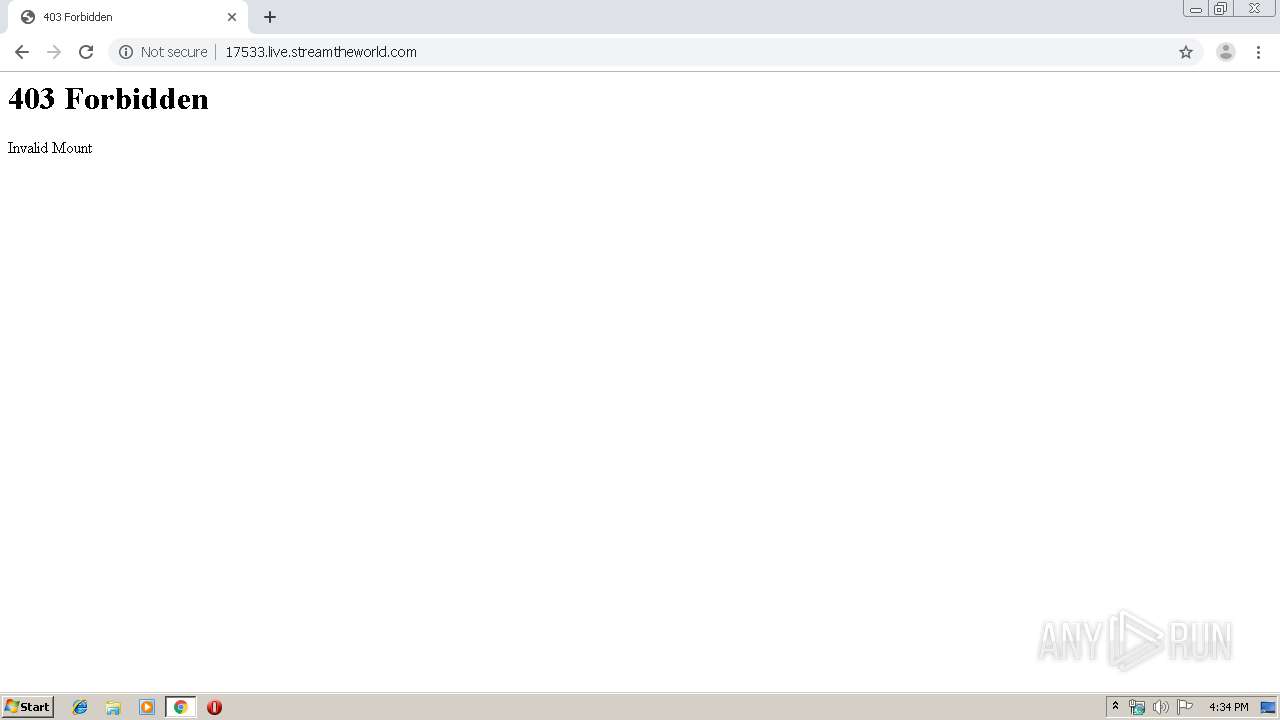
Task: Click the Show desktop button
Action: [x=1268, y=707]
